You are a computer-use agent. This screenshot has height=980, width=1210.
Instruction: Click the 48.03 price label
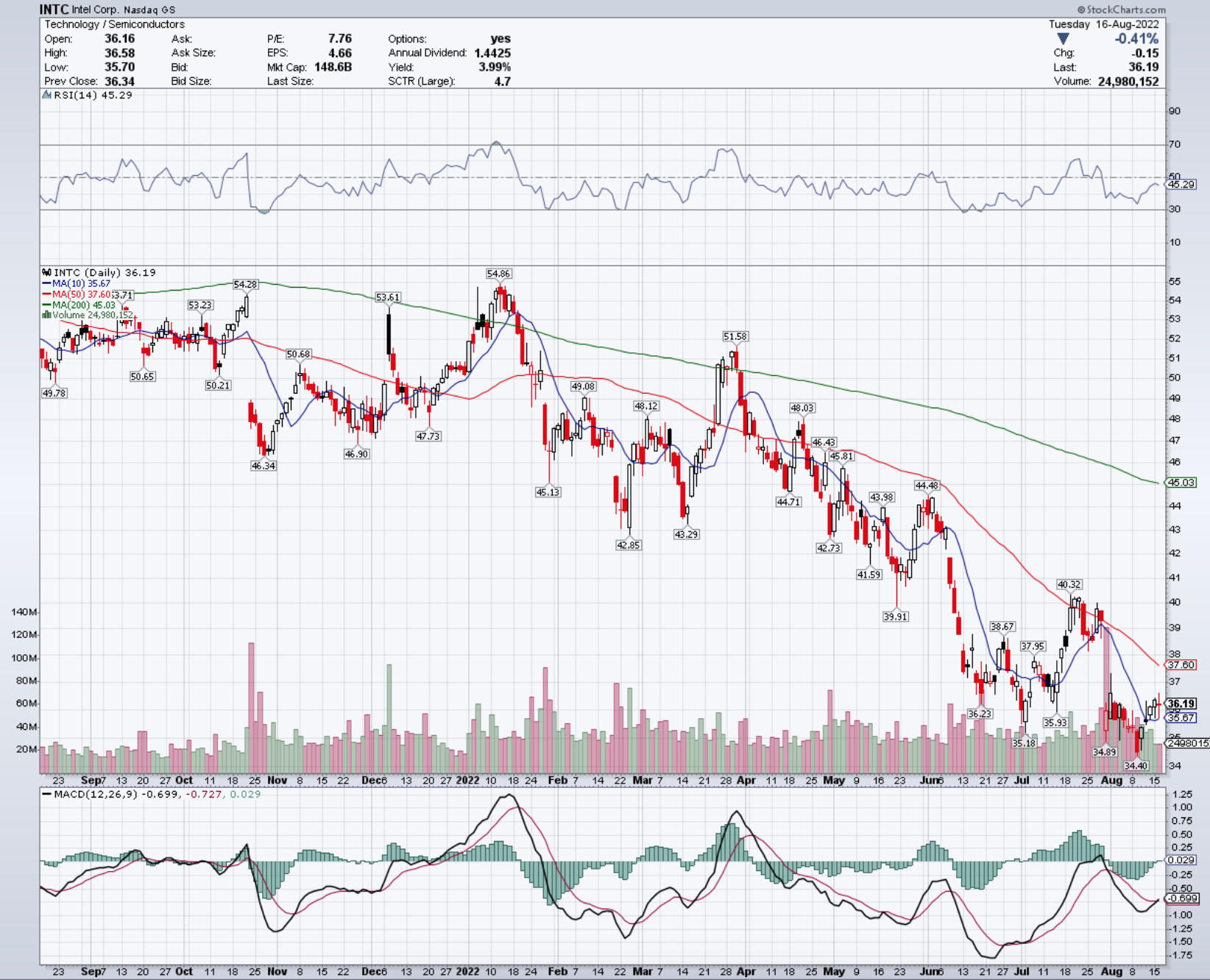point(802,408)
